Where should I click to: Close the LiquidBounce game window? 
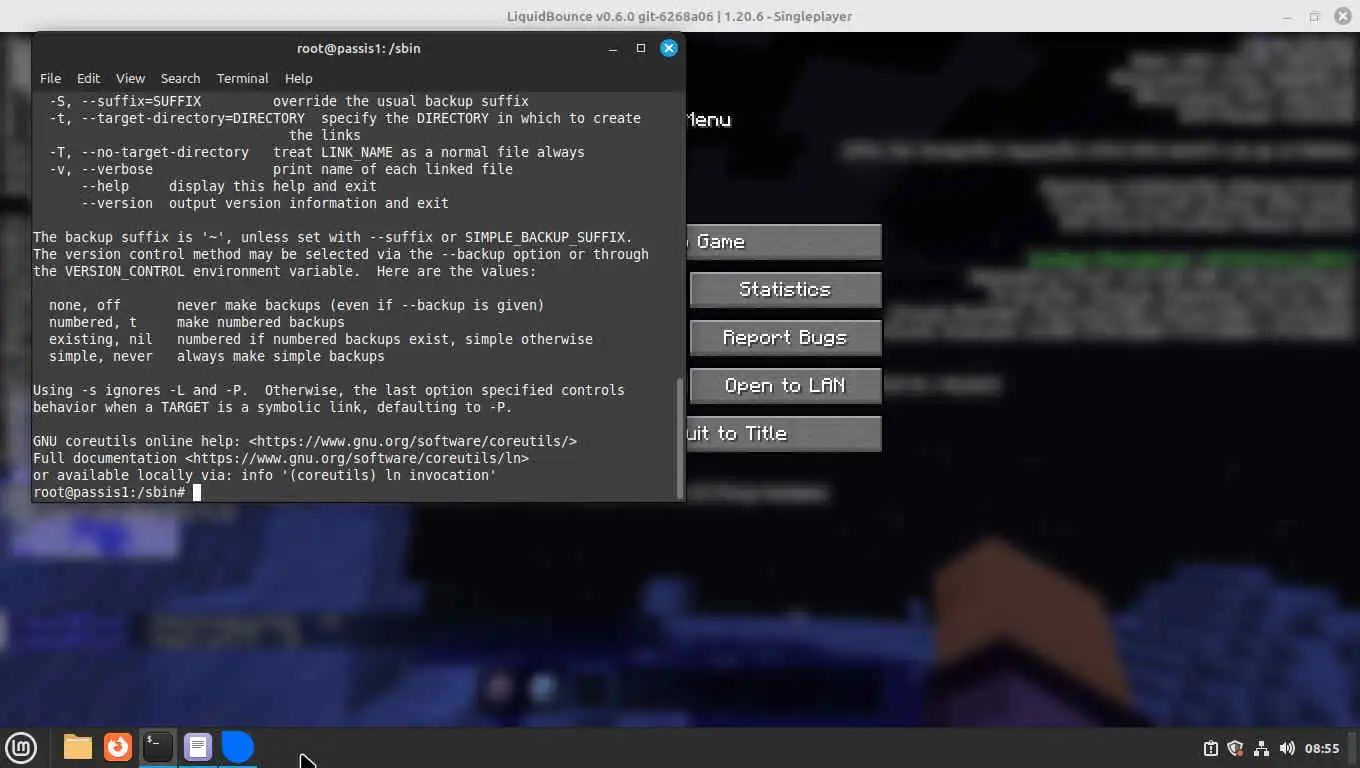coord(1341,16)
